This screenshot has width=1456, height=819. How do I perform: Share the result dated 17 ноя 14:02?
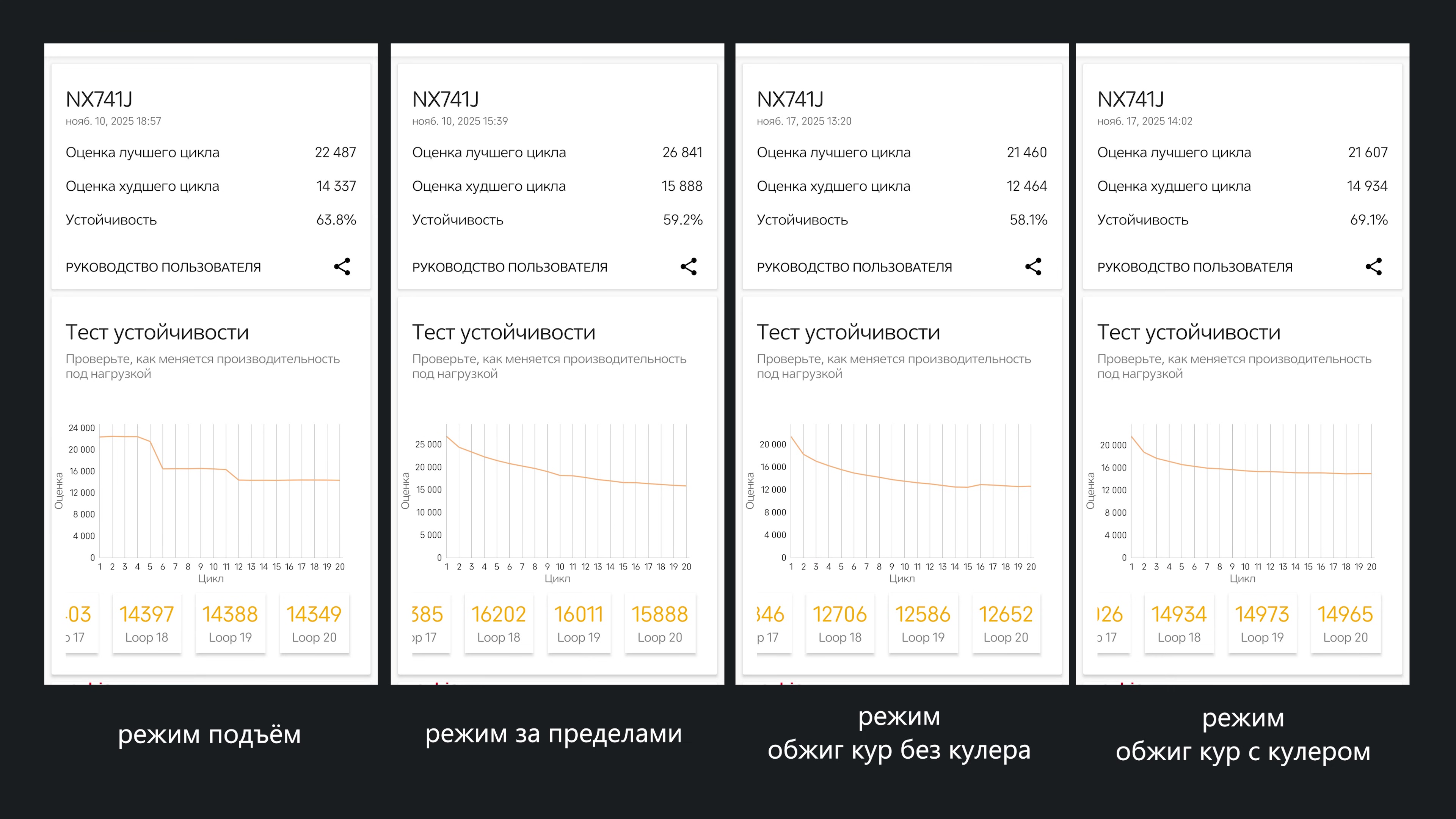click(1373, 267)
